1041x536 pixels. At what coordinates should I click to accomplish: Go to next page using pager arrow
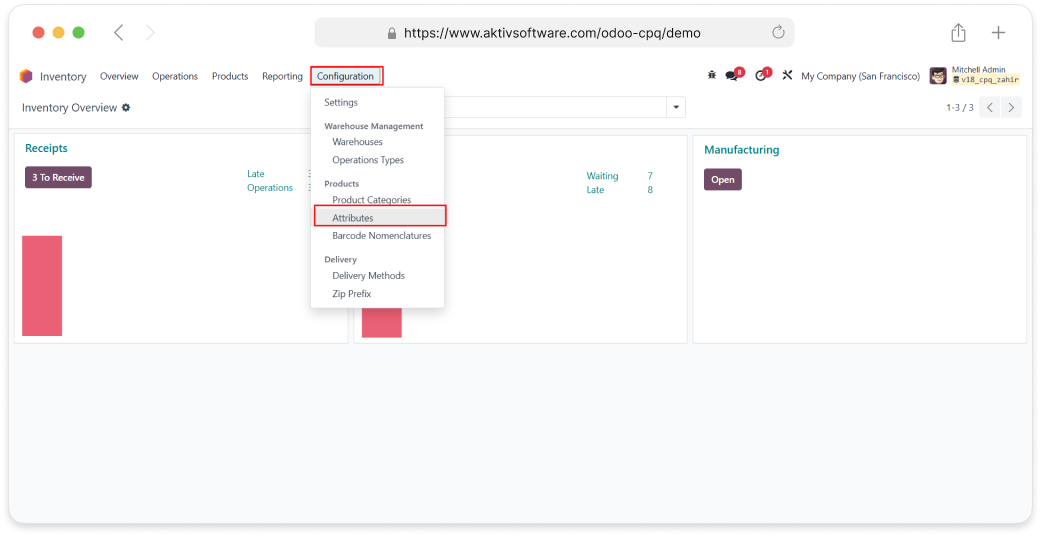[x=1012, y=107]
